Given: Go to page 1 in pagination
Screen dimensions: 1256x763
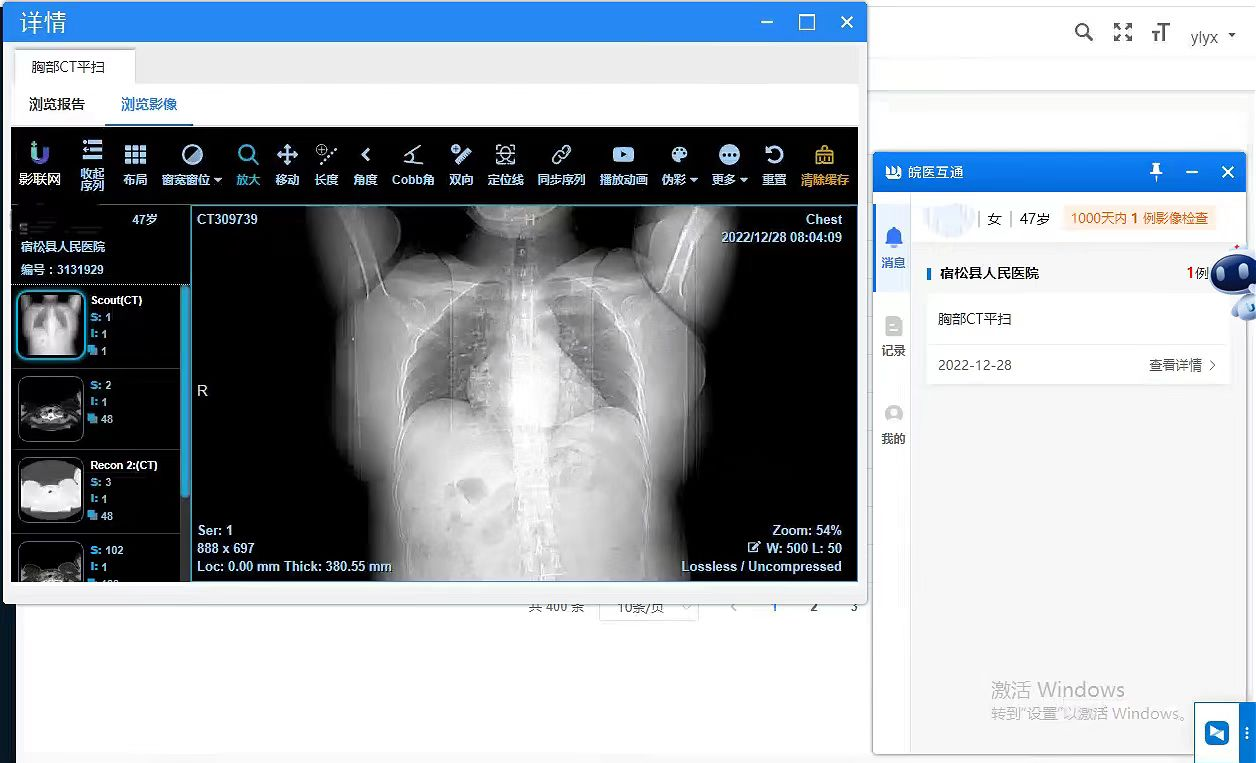Looking at the screenshot, I should (x=774, y=607).
